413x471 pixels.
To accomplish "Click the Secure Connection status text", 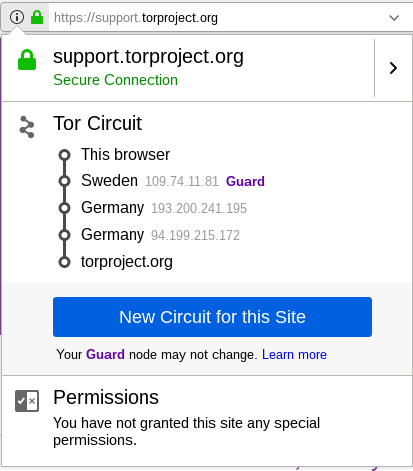I will [115, 80].
